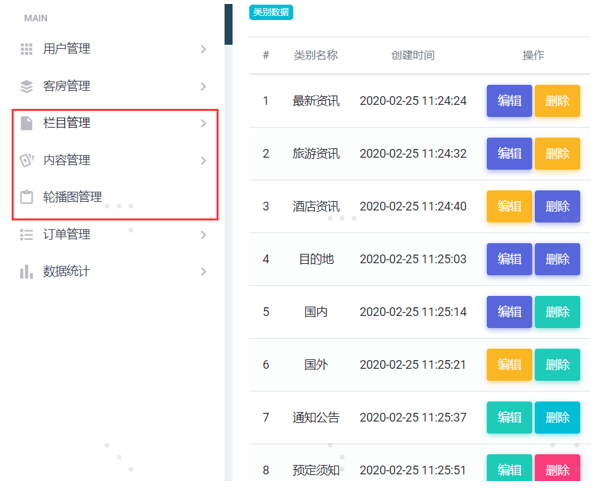This screenshot has height=497, width=614.
Task: Click the timestamp 2020-02-25 11:24:24
Action: coord(413,101)
